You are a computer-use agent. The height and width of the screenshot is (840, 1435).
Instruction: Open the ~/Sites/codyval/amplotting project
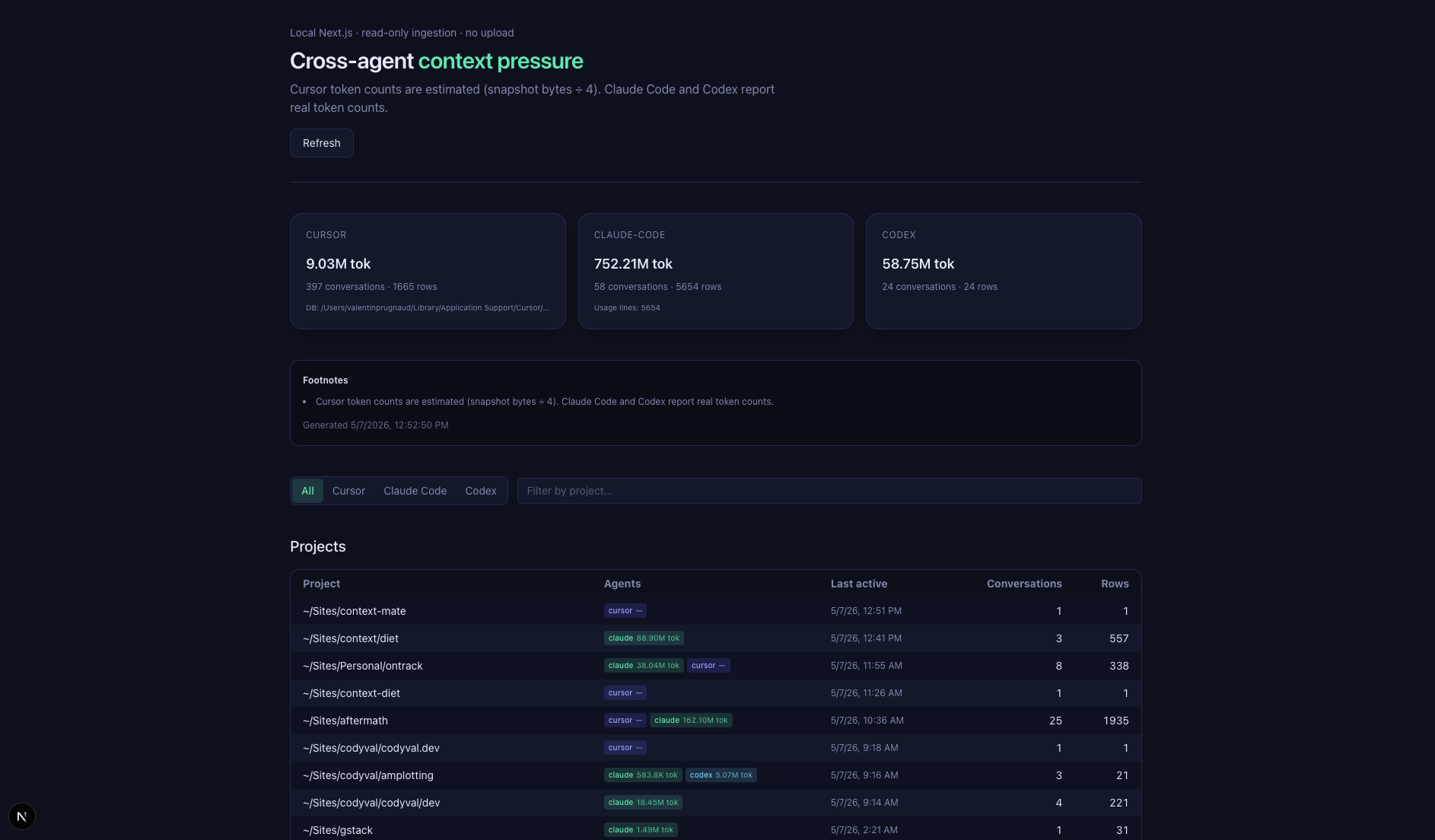[368, 775]
